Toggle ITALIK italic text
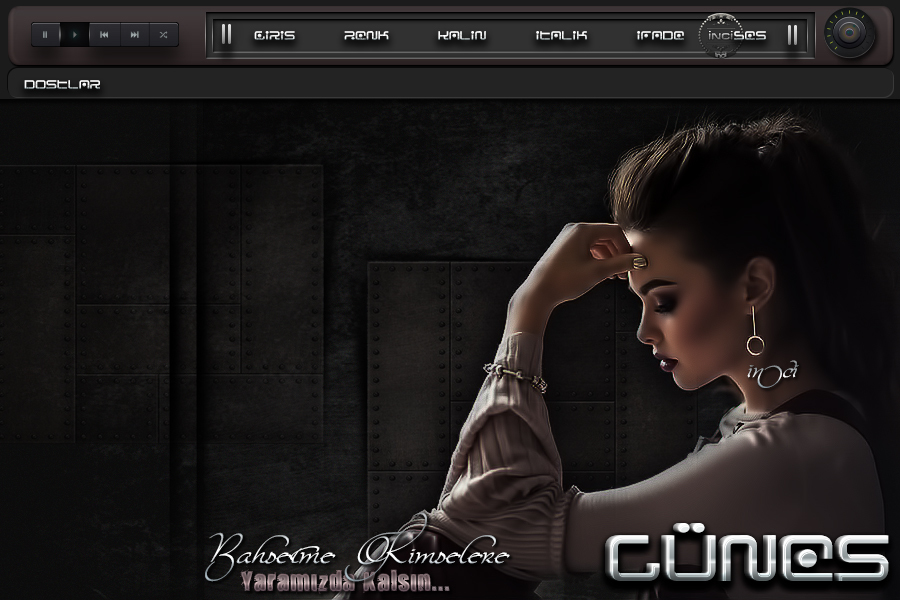Image resolution: width=900 pixels, height=600 pixels. (x=561, y=35)
